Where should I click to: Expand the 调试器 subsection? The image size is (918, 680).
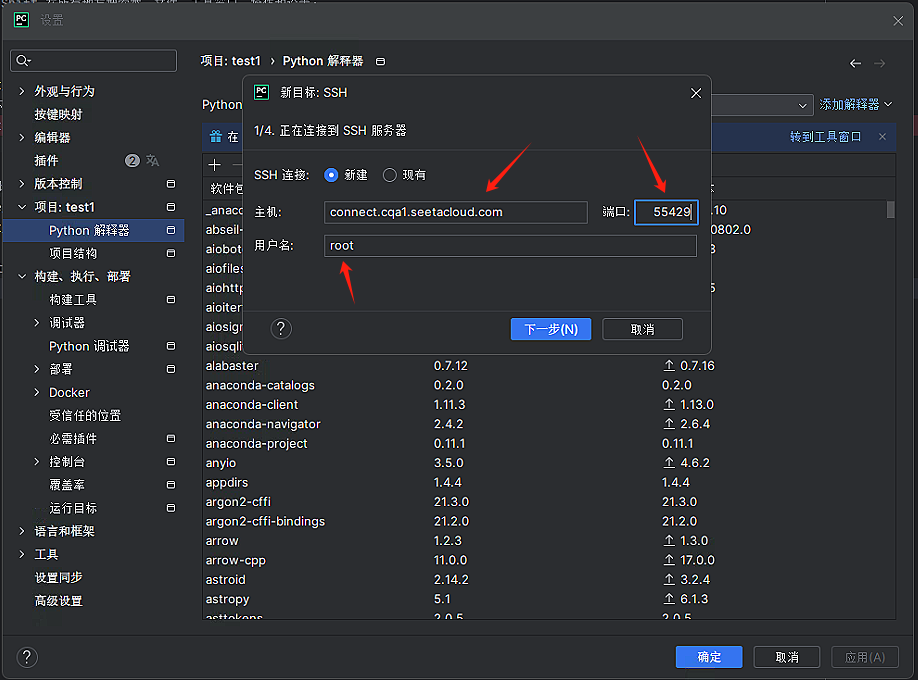(x=36, y=323)
